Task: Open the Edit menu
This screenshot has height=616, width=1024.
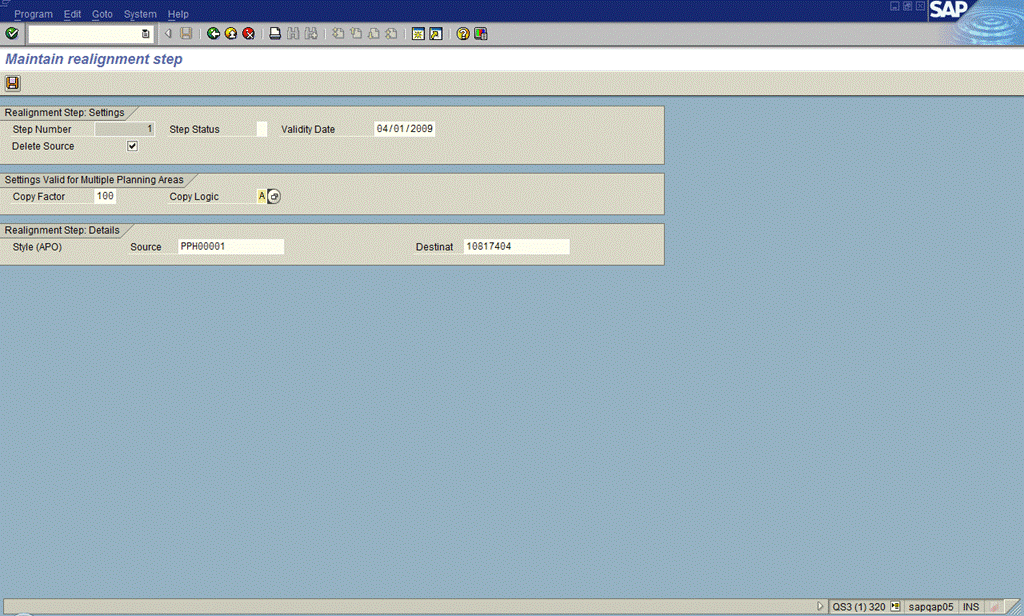Action: click(x=72, y=14)
